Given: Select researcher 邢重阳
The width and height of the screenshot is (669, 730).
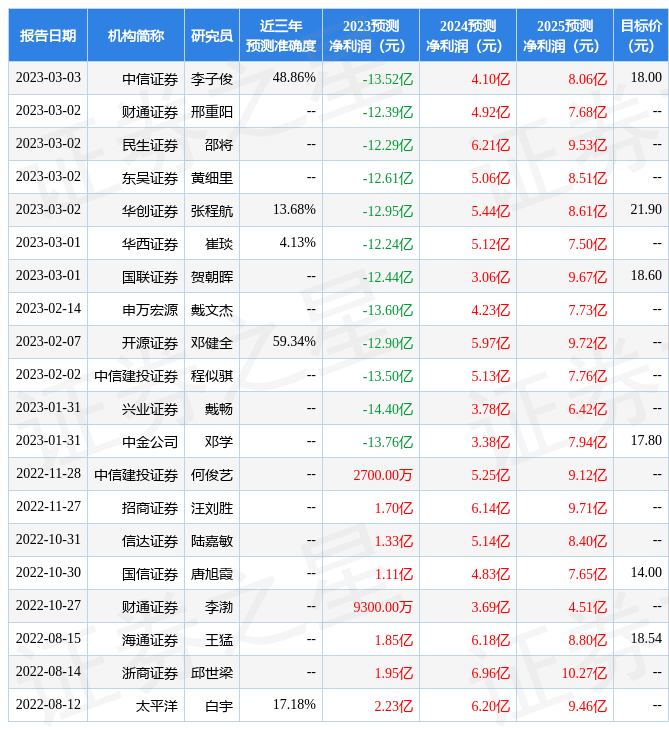Looking at the screenshot, I should (x=212, y=112).
